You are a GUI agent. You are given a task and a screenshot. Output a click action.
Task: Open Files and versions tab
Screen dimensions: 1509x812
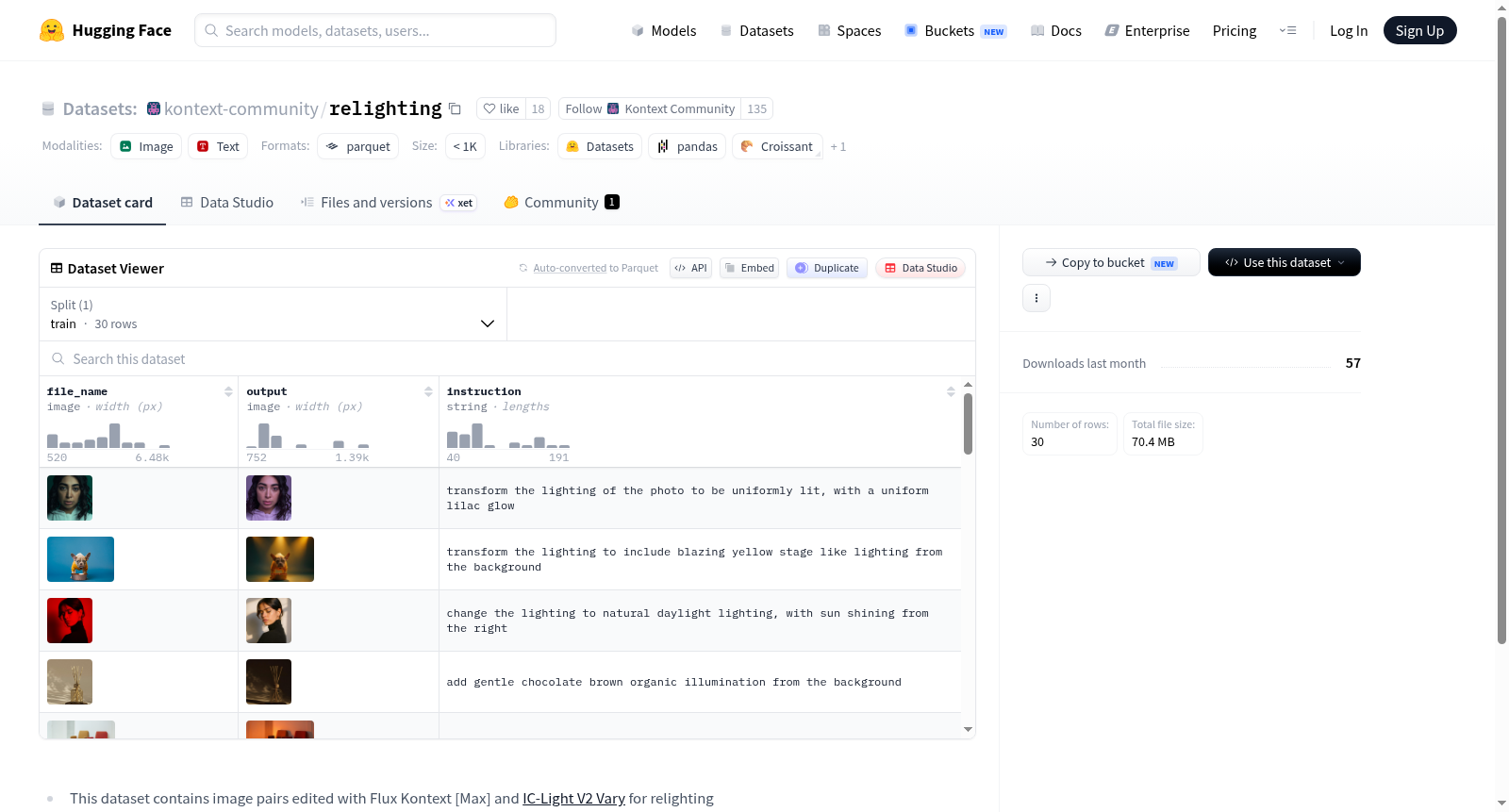pos(389,202)
